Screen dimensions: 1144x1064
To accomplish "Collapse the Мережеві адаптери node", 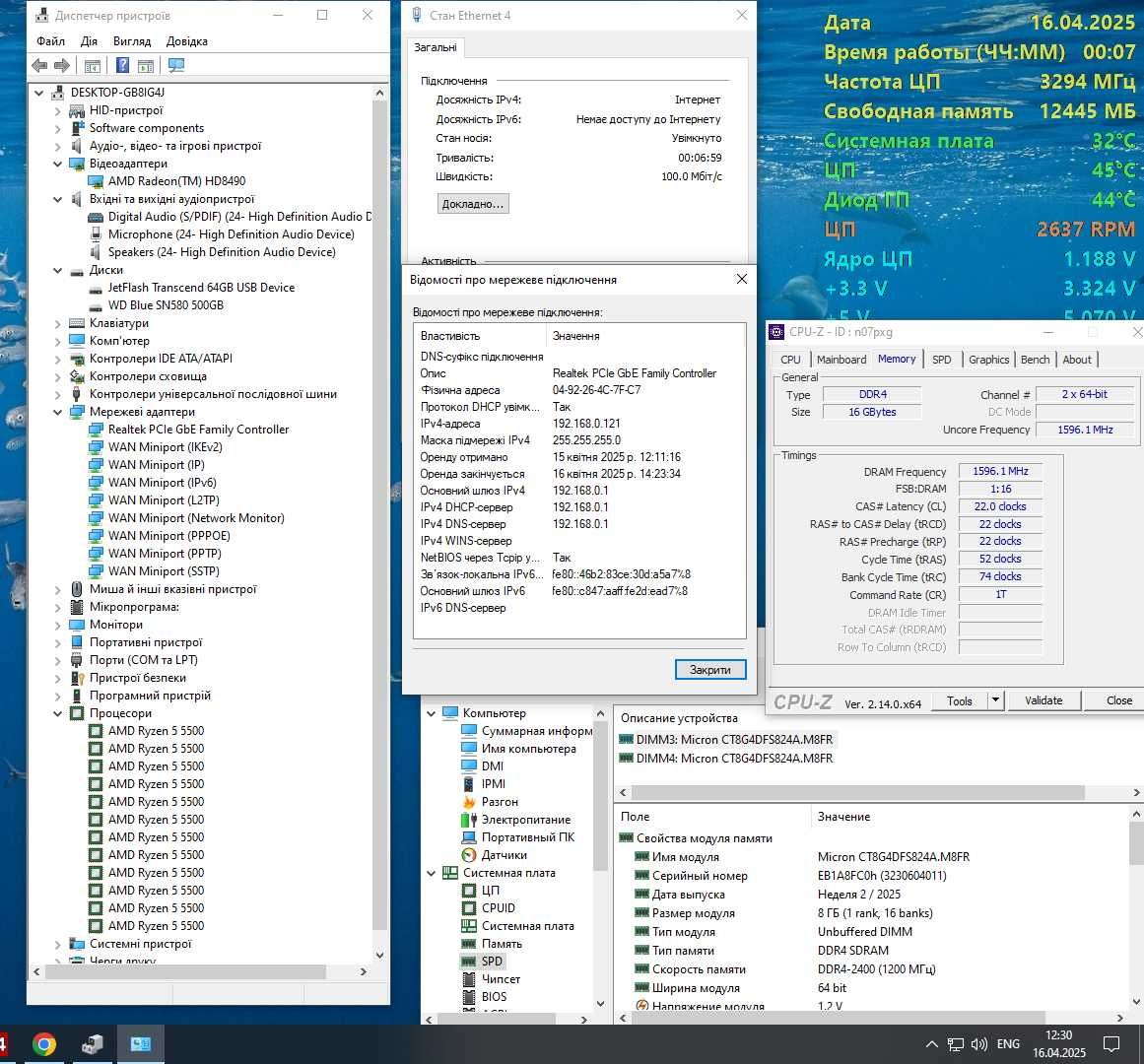I will click(57, 411).
